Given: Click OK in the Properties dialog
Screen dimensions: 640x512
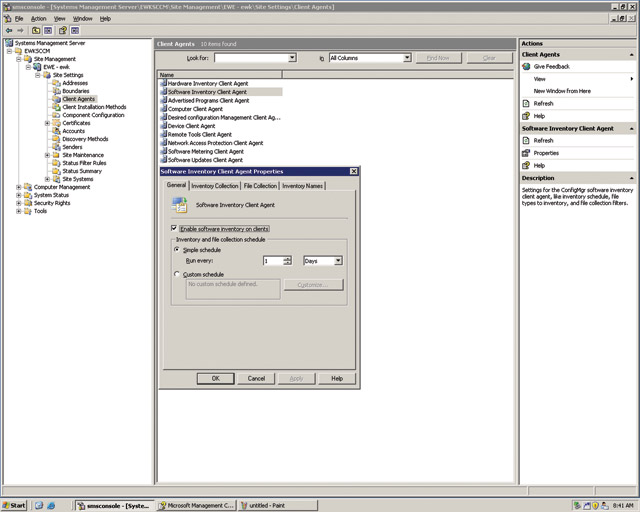Looking at the screenshot, I should pyautogui.click(x=216, y=378).
